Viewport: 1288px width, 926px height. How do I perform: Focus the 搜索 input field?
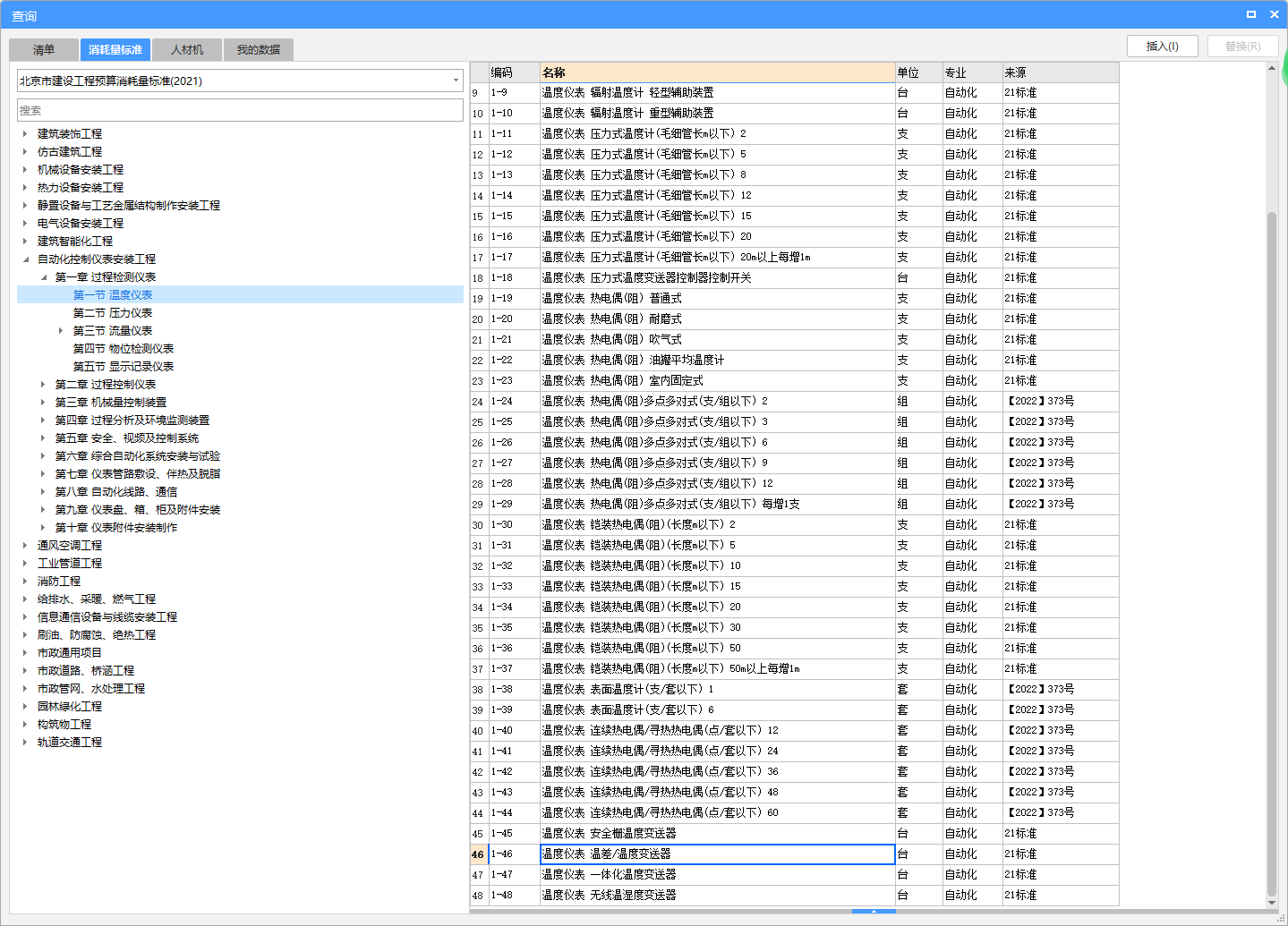coord(240,110)
